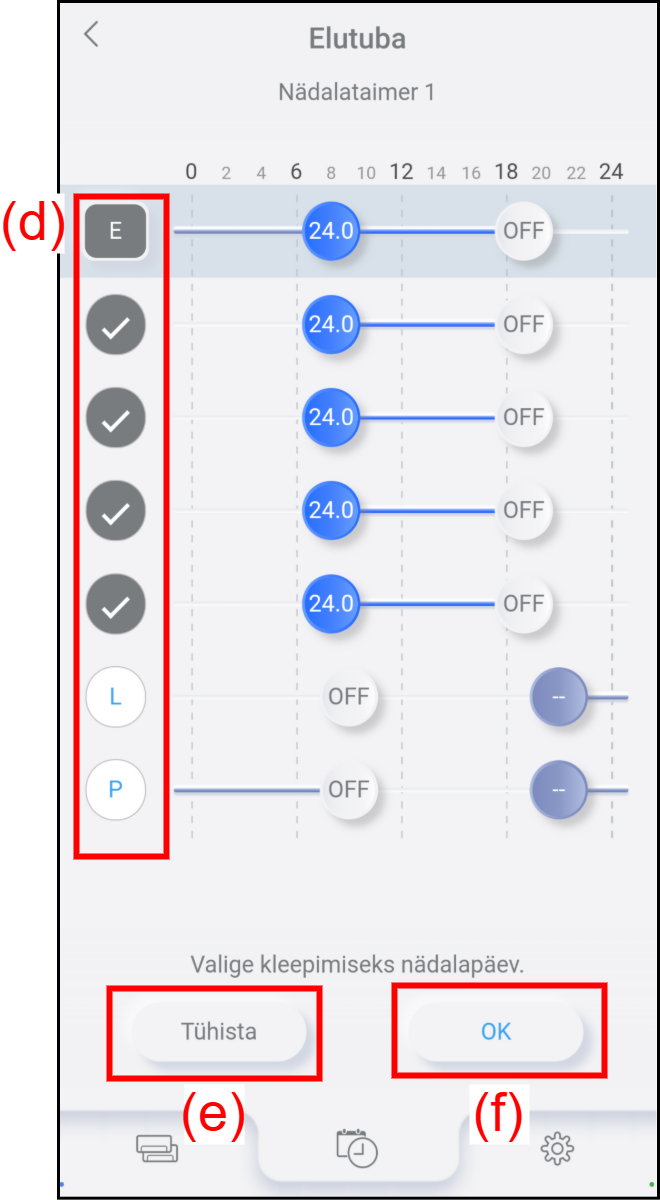
Task: Go back using the top-left arrow
Action: pyautogui.click(x=92, y=35)
